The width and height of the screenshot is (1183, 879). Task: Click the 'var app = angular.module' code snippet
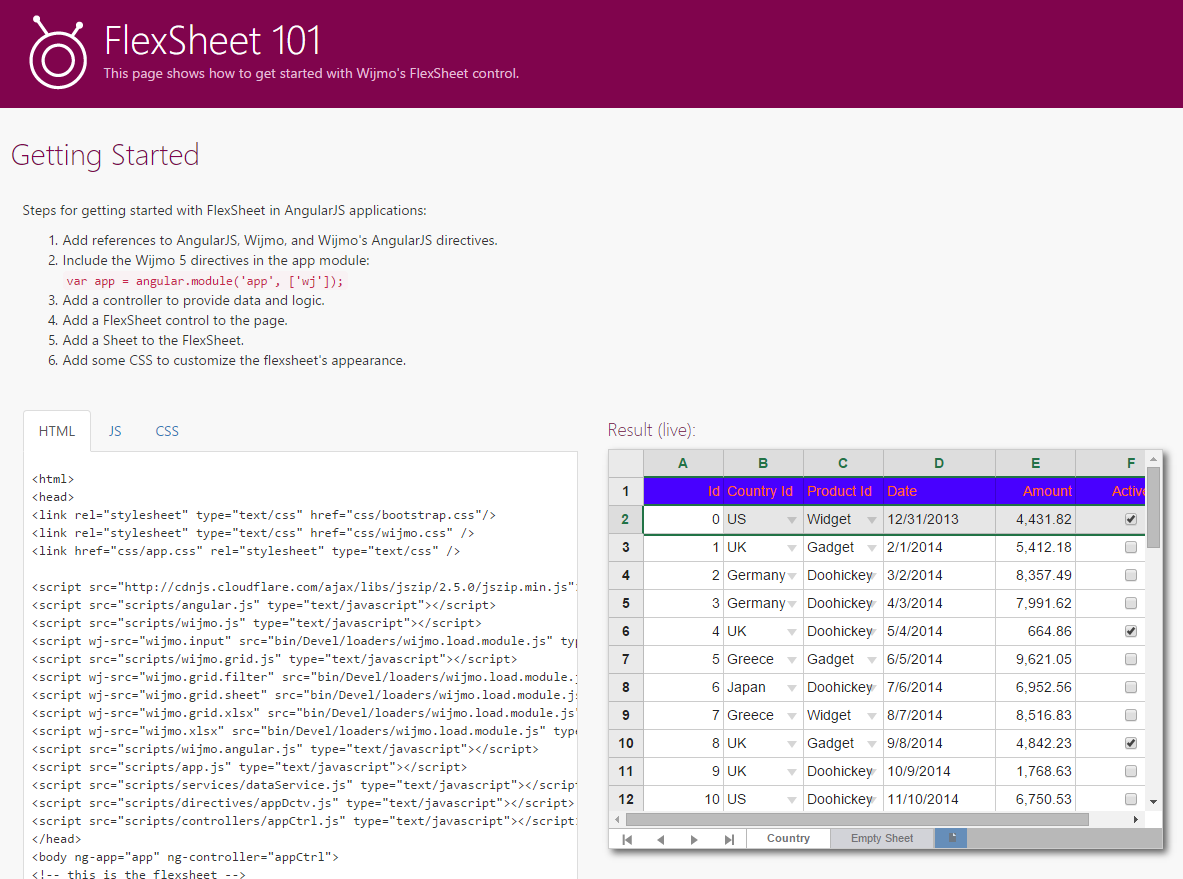click(x=204, y=281)
